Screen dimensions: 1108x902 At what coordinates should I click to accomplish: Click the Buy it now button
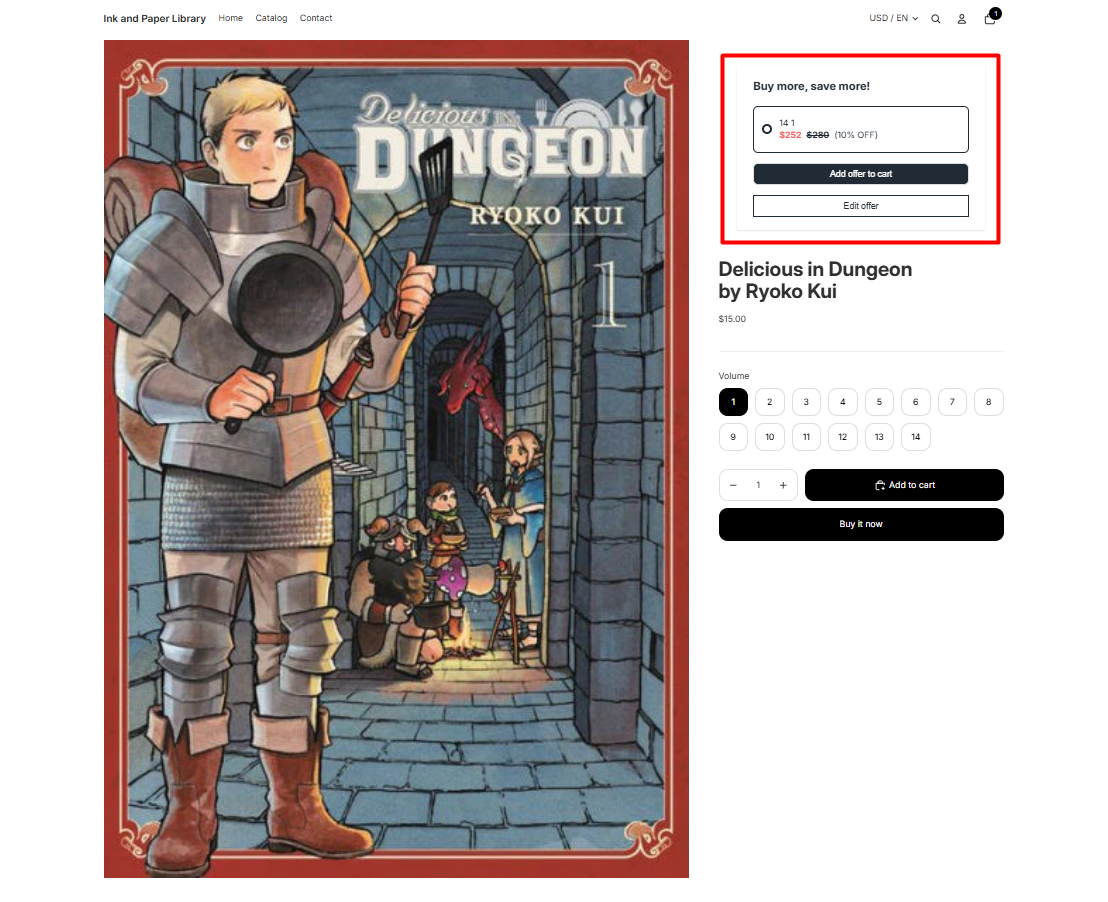(x=861, y=524)
